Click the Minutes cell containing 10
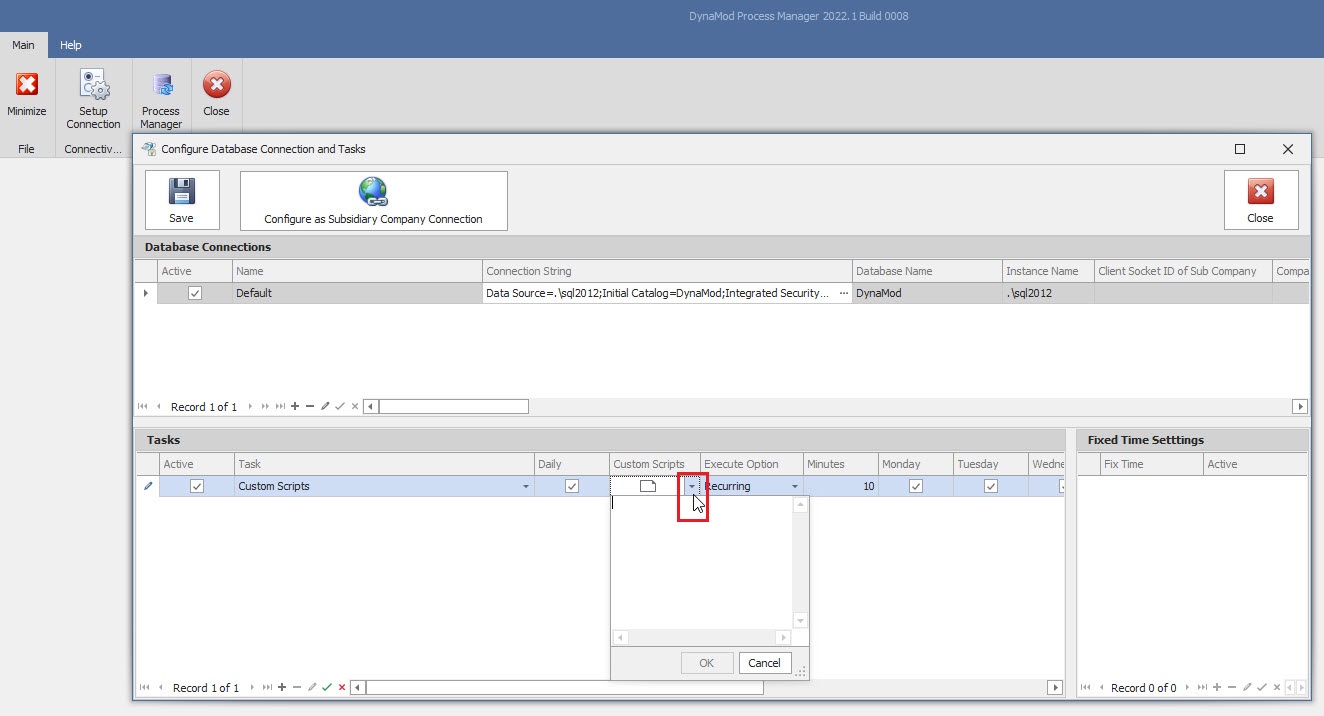The width and height of the screenshot is (1324, 716). tap(842, 486)
